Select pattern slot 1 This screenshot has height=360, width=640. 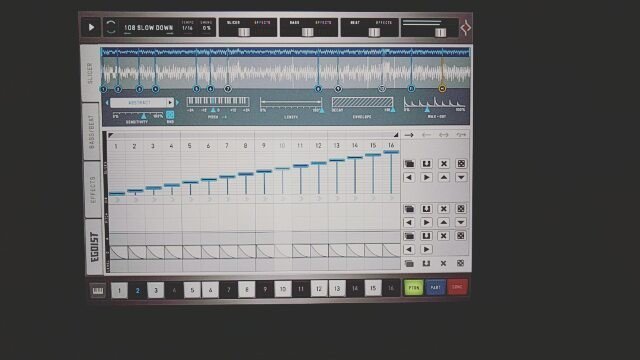(x=119, y=291)
